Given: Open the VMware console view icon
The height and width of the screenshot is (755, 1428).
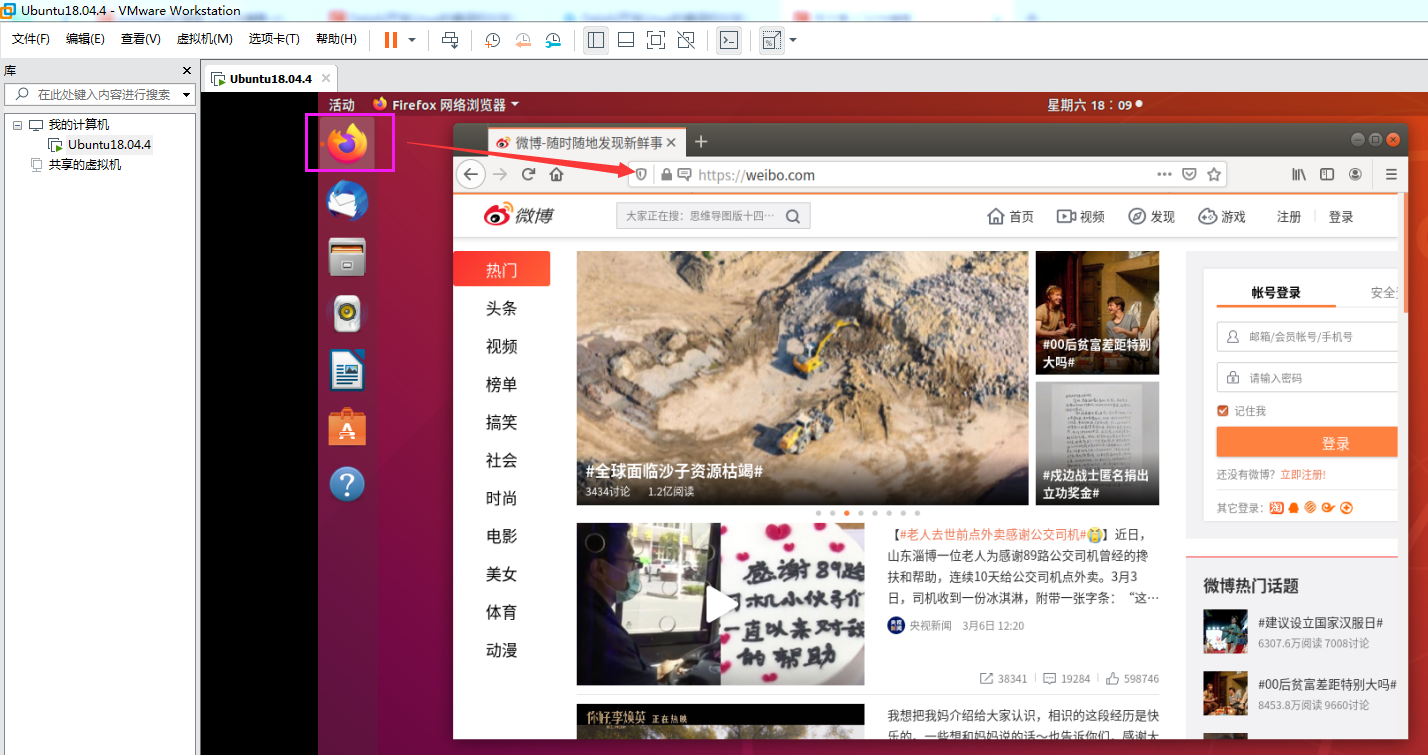Looking at the screenshot, I should click(x=730, y=40).
